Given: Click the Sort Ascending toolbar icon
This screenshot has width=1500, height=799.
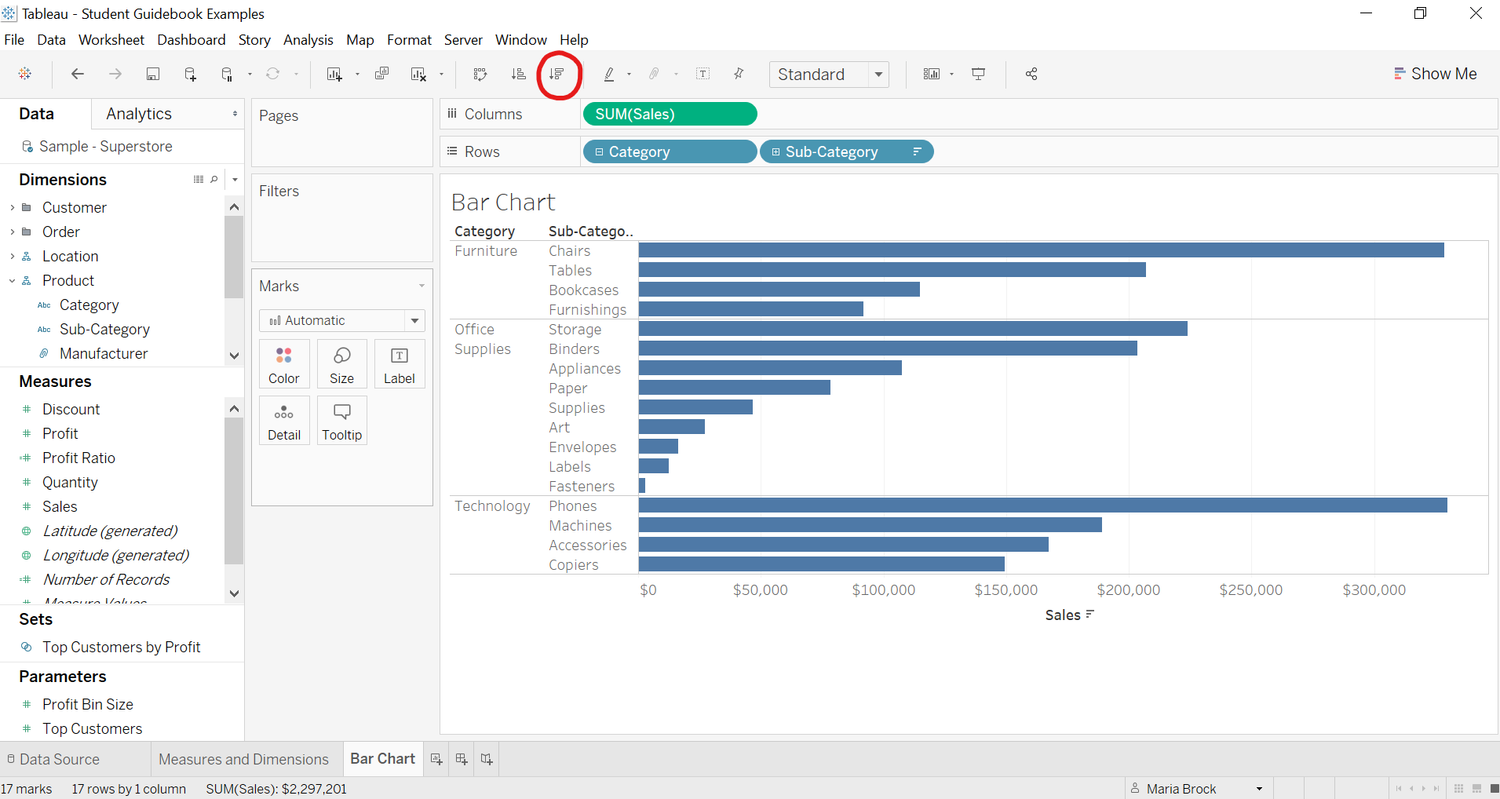Looking at the screenshot, I should [517, 73].
